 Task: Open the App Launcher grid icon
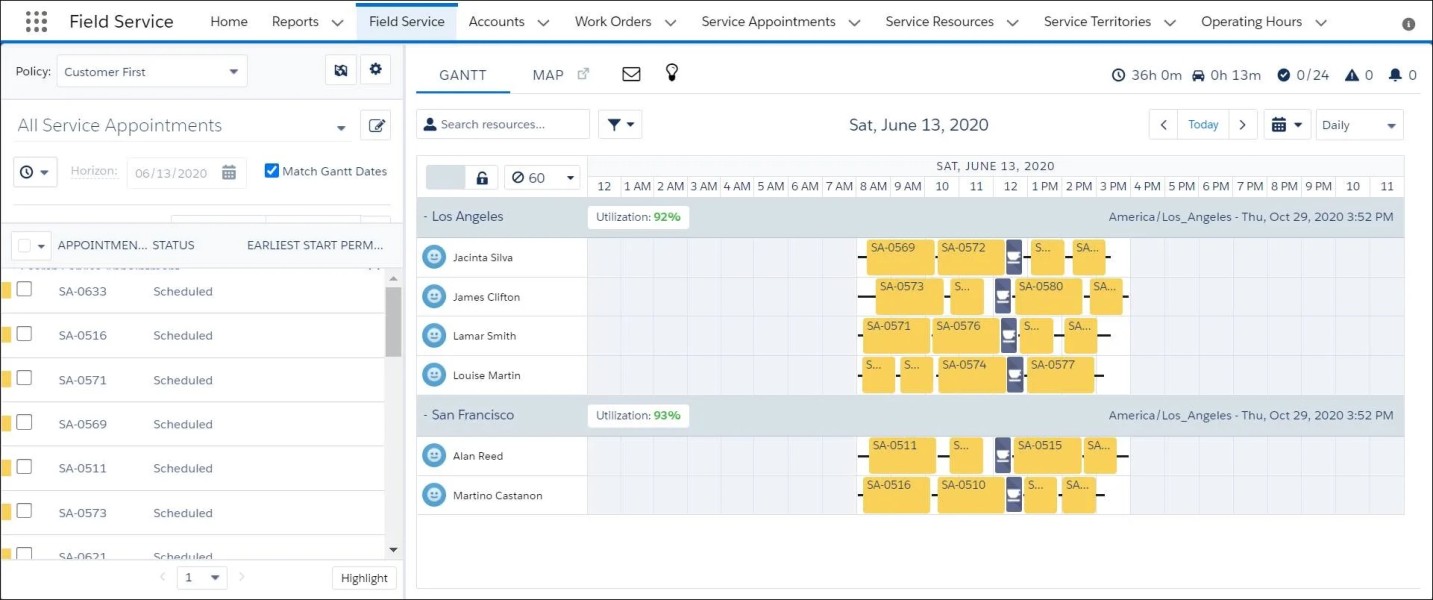point(36,21)
